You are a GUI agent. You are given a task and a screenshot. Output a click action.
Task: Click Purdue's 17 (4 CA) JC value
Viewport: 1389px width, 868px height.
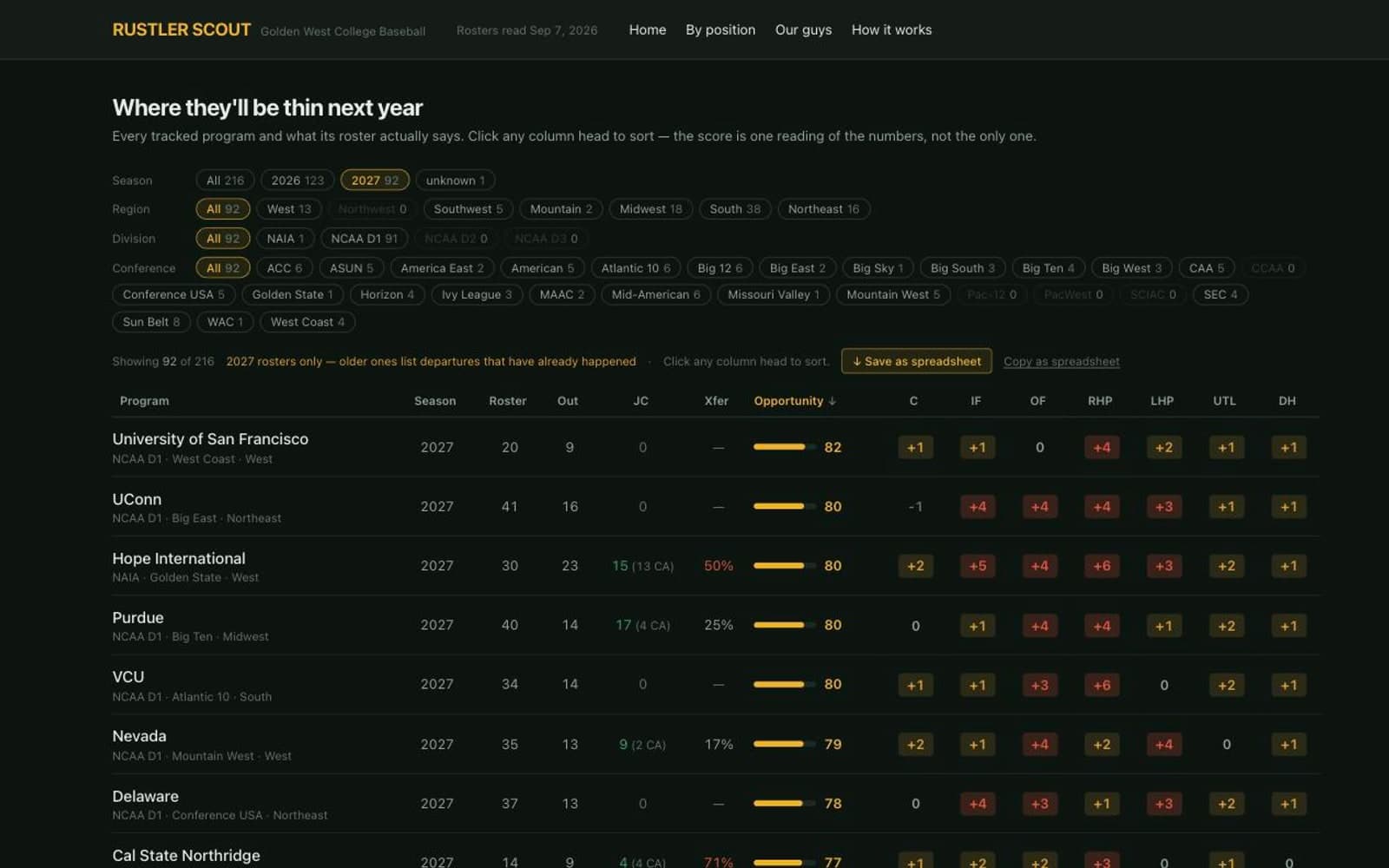tap(642, 625)
